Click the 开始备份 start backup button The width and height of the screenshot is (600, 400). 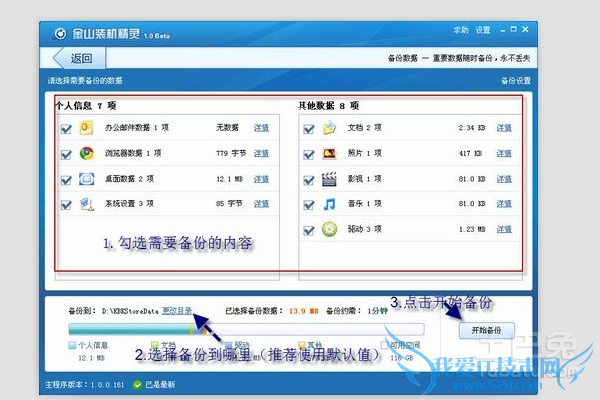click(486, 330)
